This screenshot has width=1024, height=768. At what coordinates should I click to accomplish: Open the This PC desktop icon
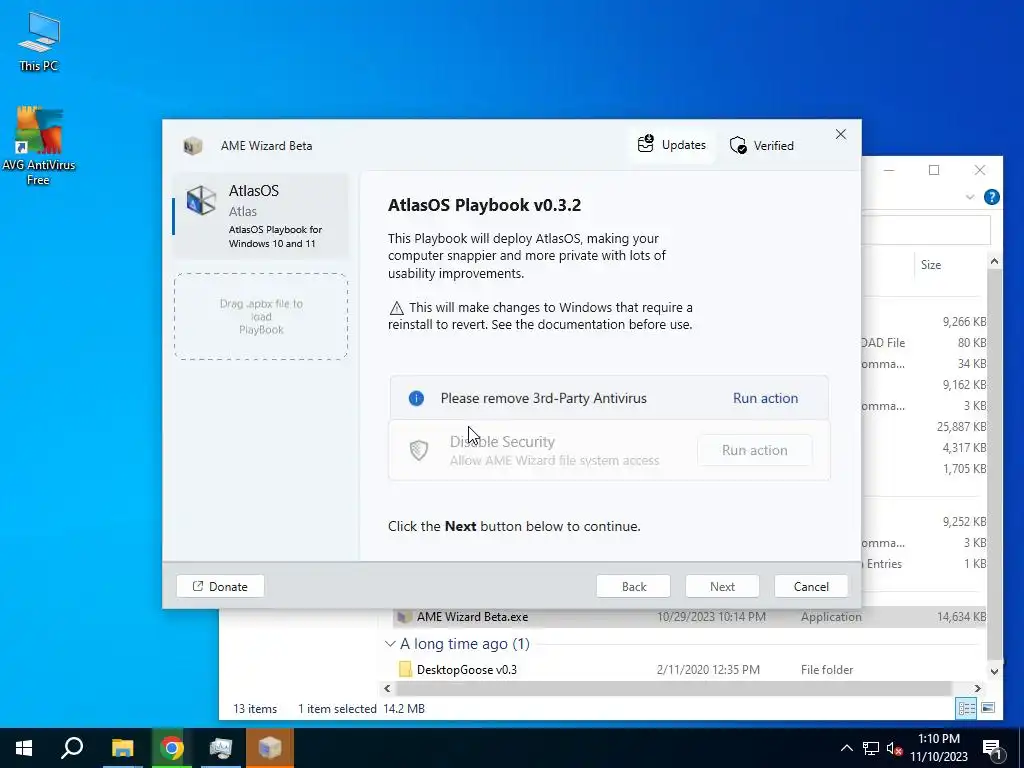(39, 42)
